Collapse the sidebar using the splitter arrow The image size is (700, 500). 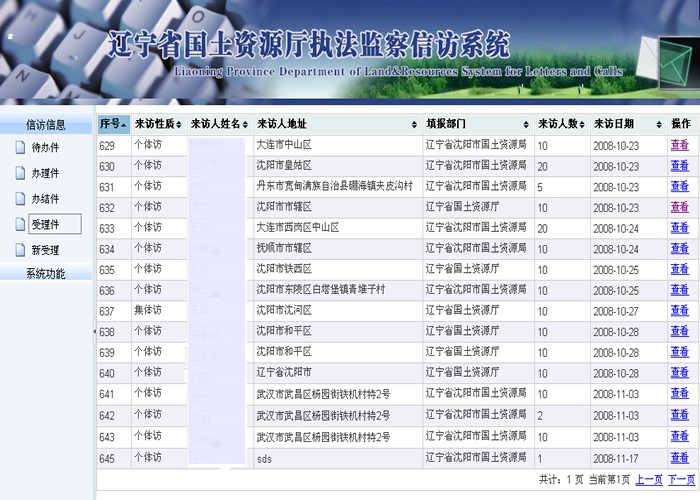[94, 331]
